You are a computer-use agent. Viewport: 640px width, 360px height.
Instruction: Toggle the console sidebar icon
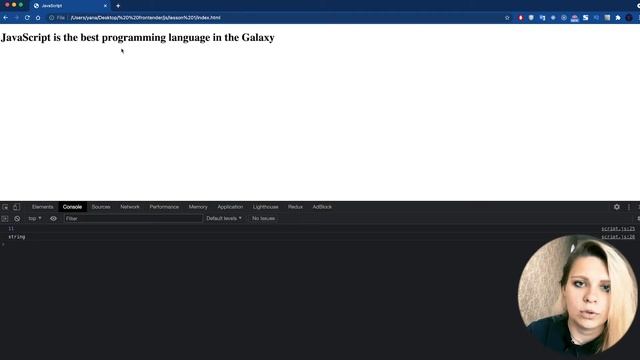click(5, 218)
